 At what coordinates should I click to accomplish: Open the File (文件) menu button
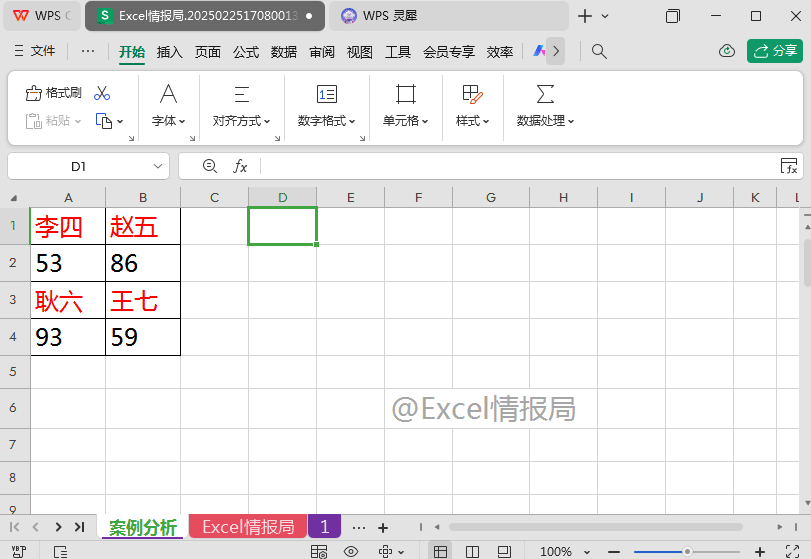click(35, 51)
